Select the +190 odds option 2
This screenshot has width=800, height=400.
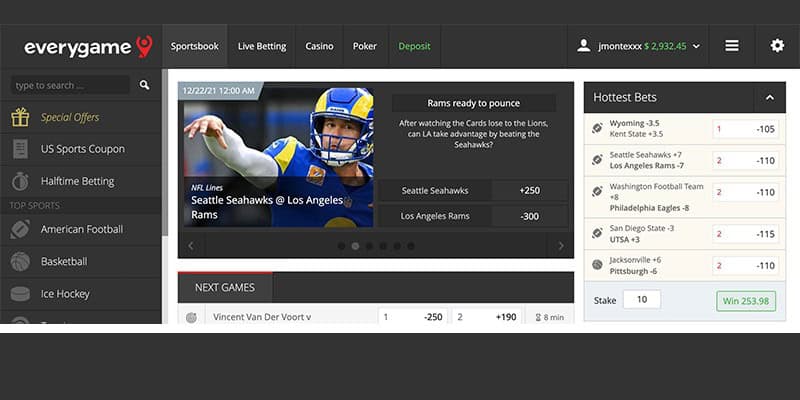[487, 316]
